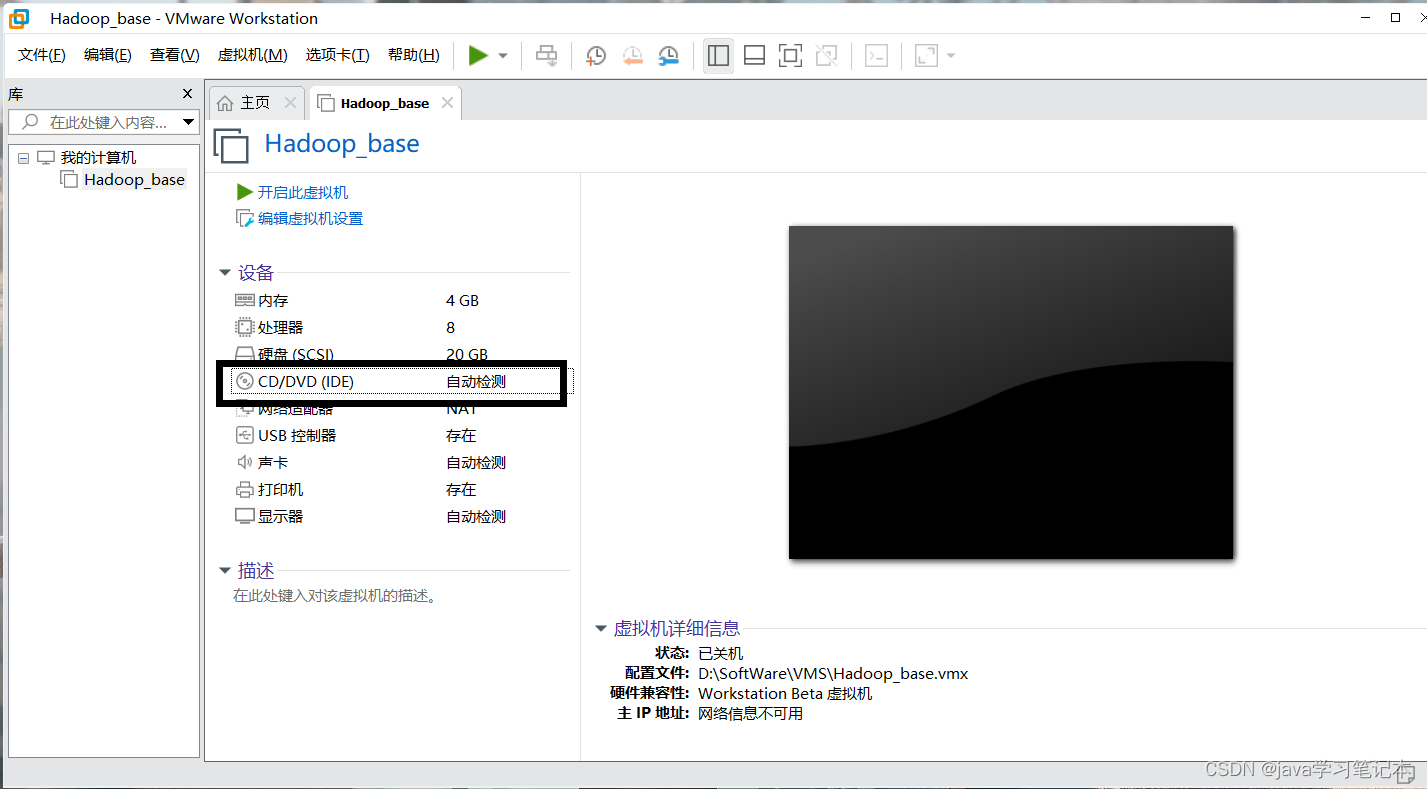Close the 库 library panel
The image size is (1427, 789).
pos(187,94)
